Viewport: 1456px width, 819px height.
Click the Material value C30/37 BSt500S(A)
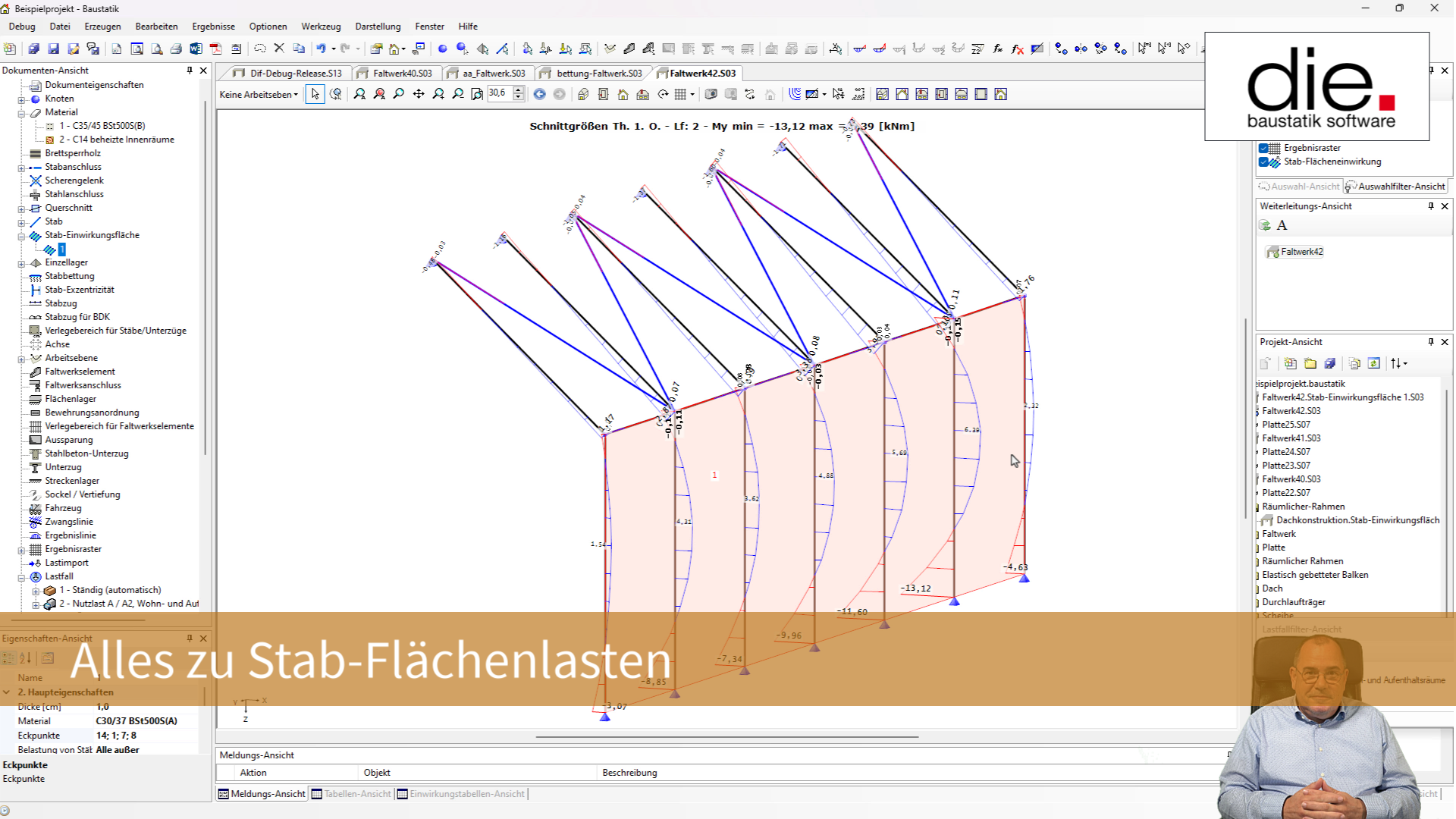(x=136, y=720)
